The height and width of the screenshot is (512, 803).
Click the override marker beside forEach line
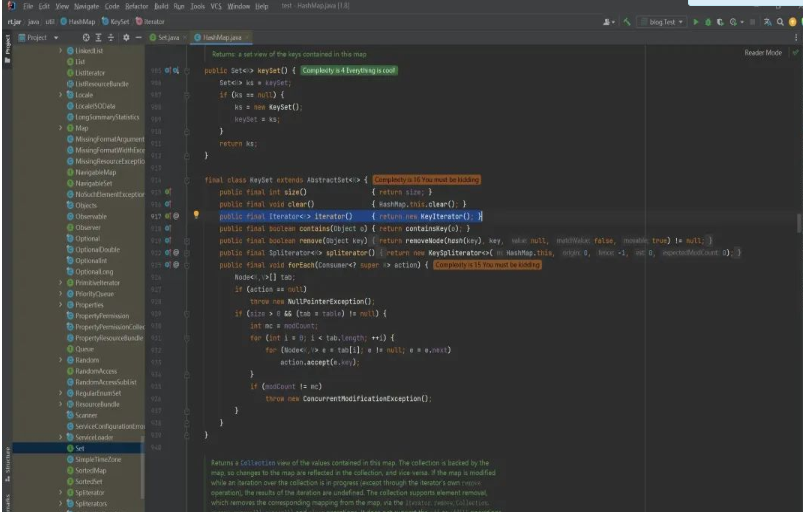(x=168, y=265)
